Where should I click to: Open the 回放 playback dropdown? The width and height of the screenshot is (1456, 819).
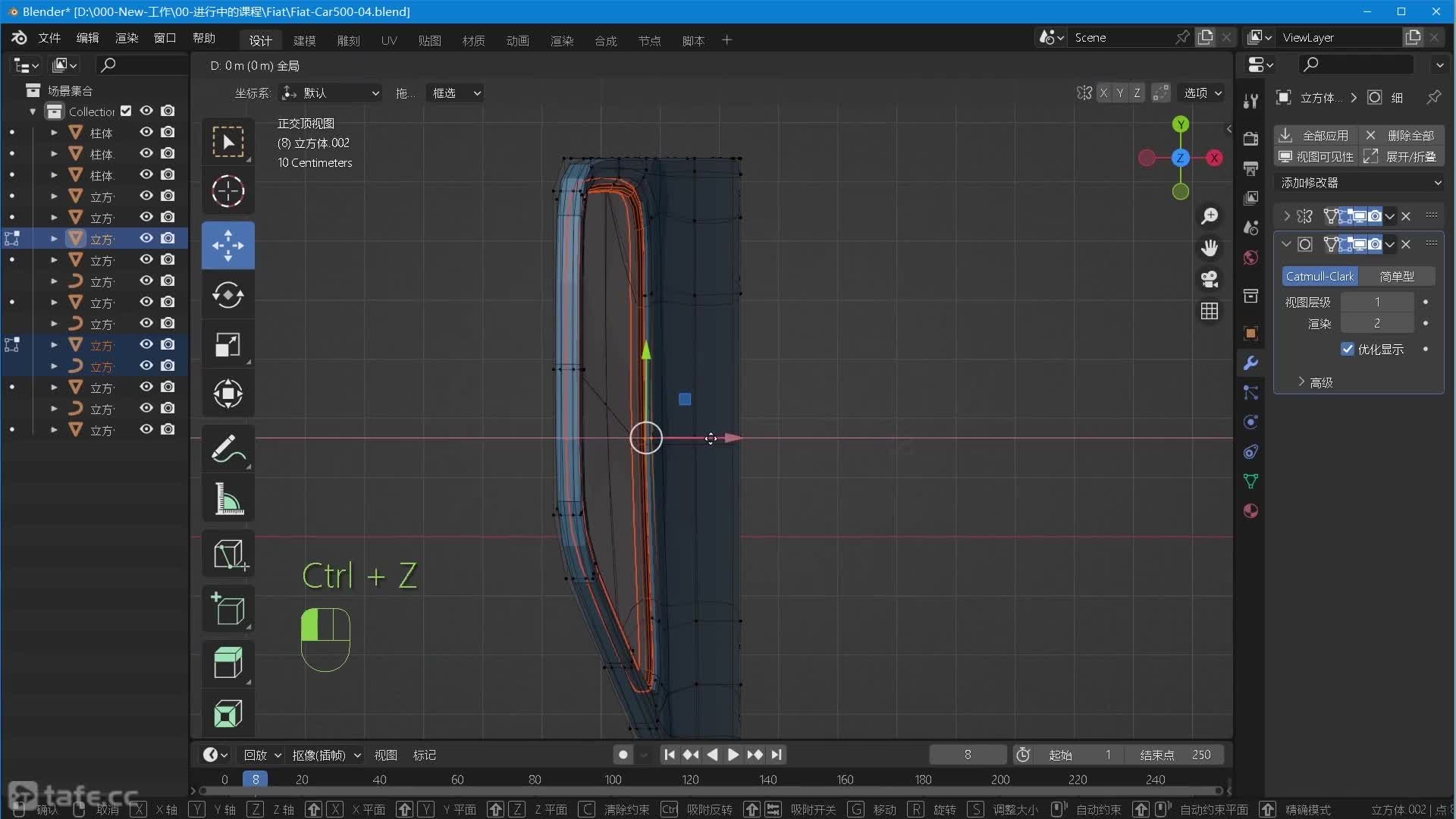[262, 755]
